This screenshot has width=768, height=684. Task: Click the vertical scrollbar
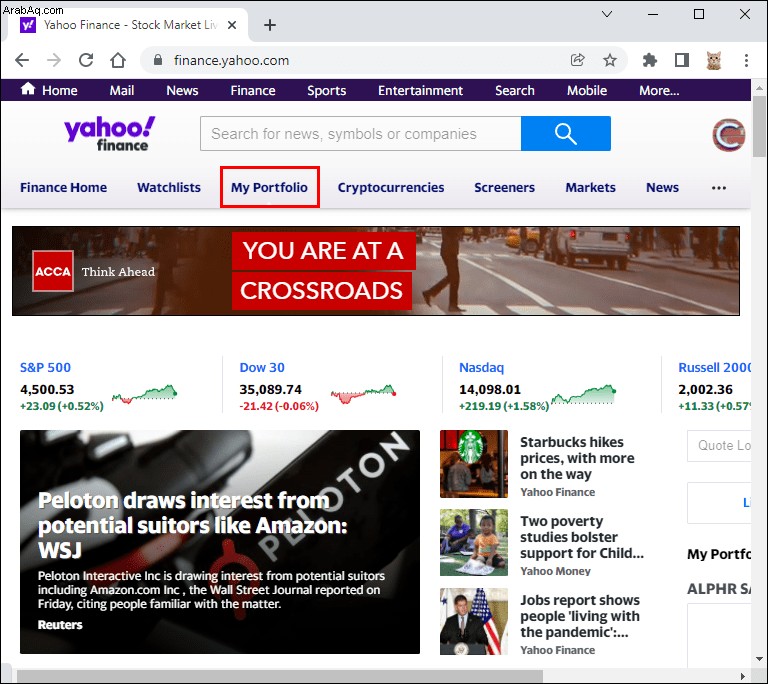click(x=759, y=126)
